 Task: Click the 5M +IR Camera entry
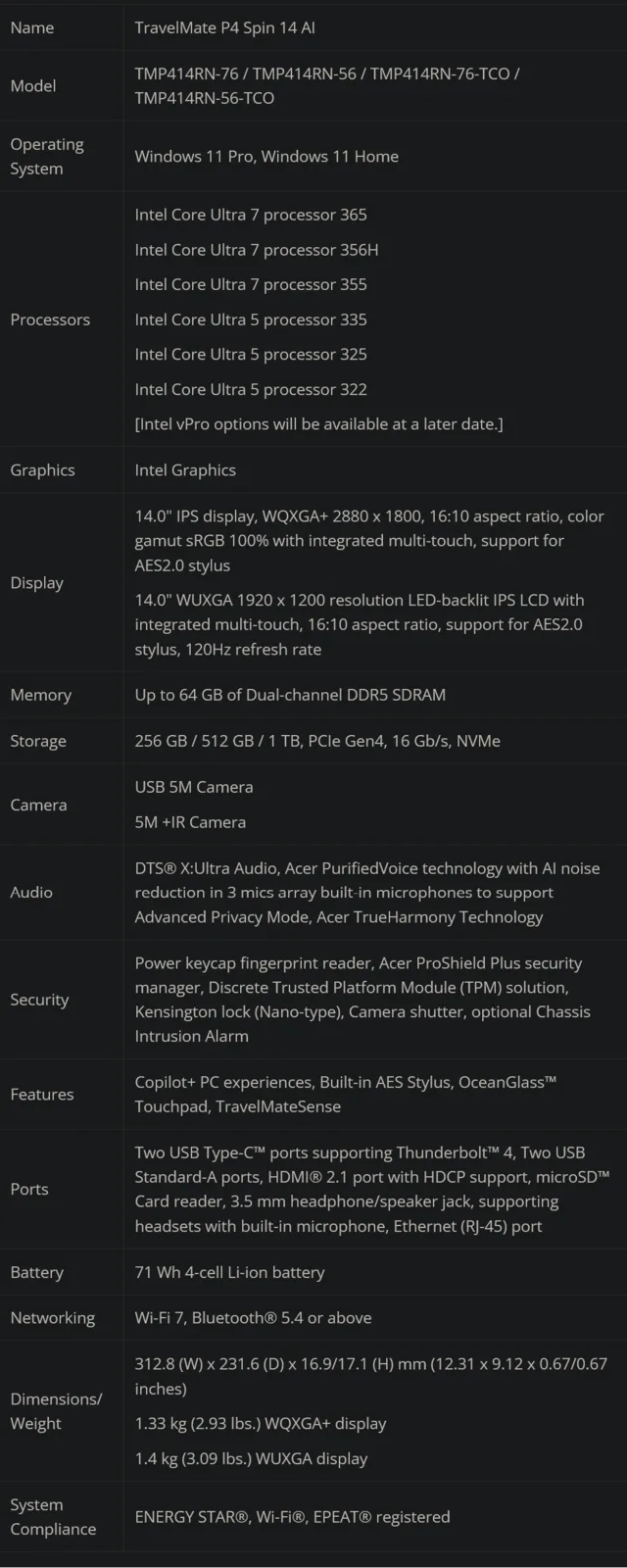(190, 822)
